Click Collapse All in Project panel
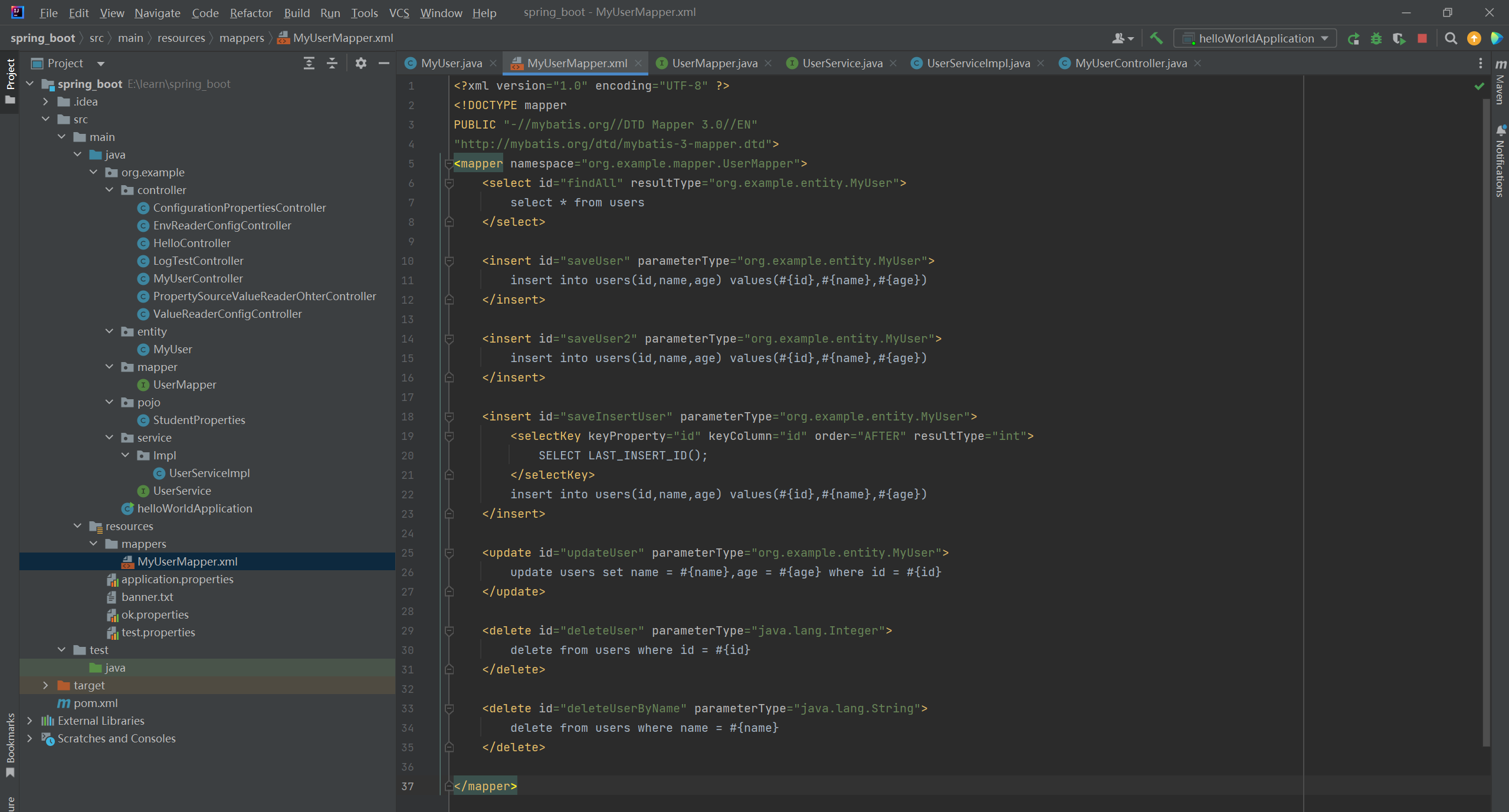The height and width of the screenshot is (812, 1509). [x=332, y=63]
